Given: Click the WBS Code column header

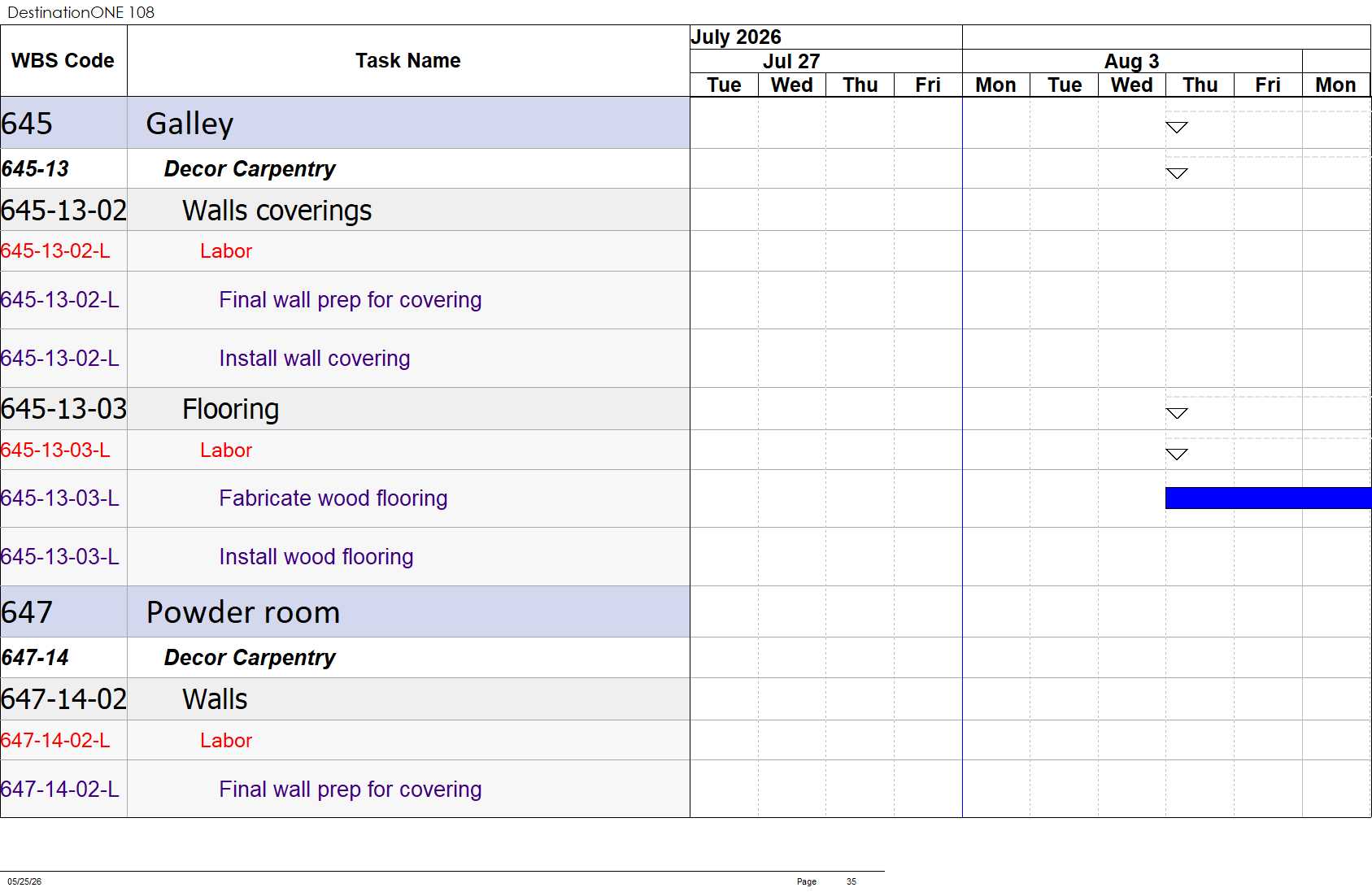Looking at the screenshot, I should [x=63, y=61].
